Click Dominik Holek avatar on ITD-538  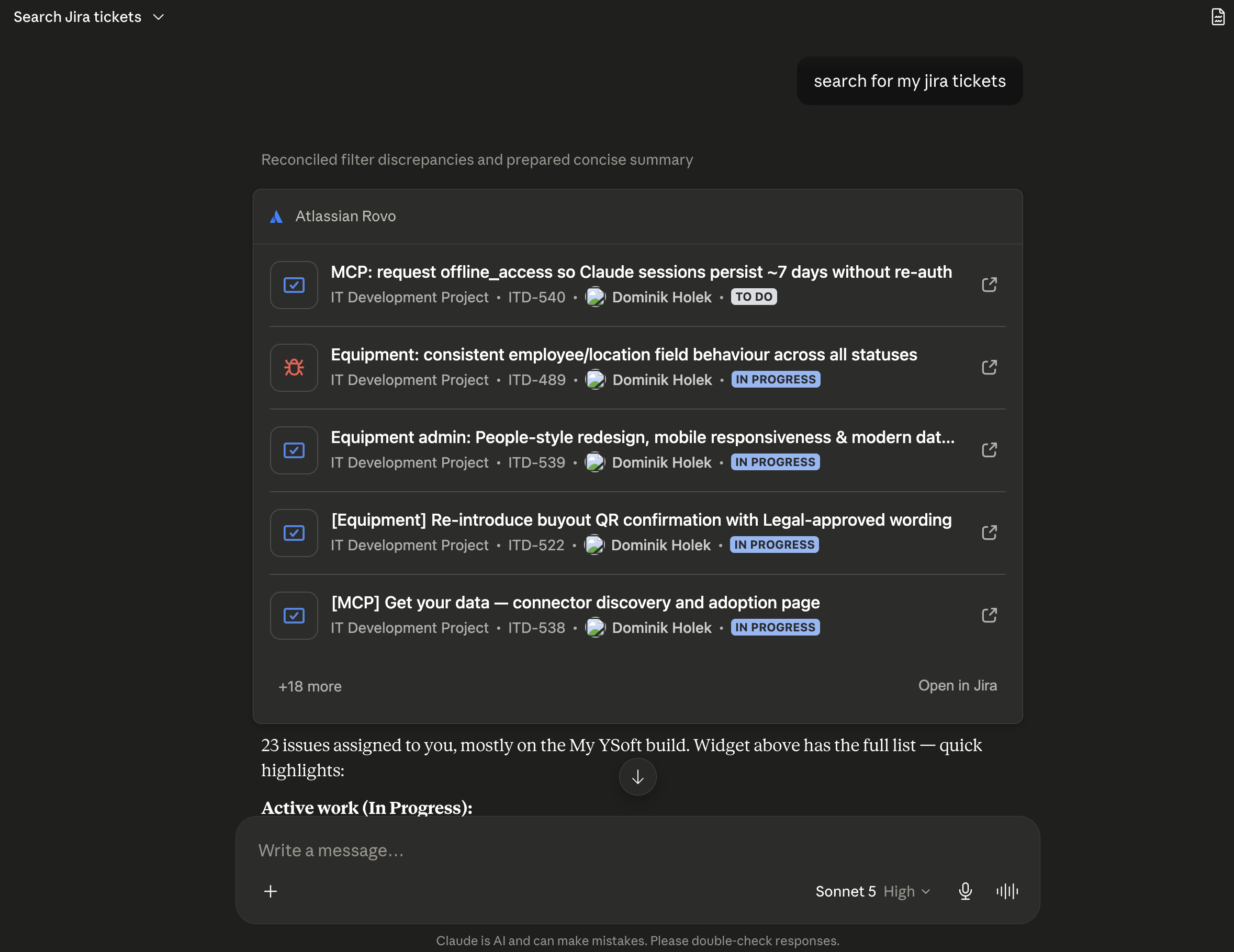(595, 627)
